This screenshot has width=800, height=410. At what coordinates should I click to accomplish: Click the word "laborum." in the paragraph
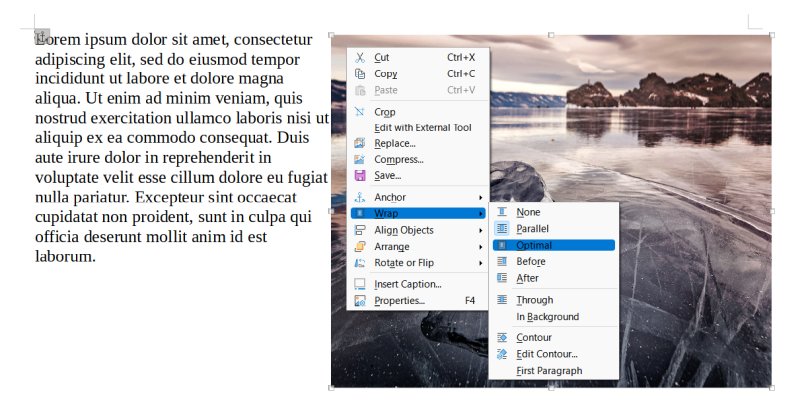65,256
